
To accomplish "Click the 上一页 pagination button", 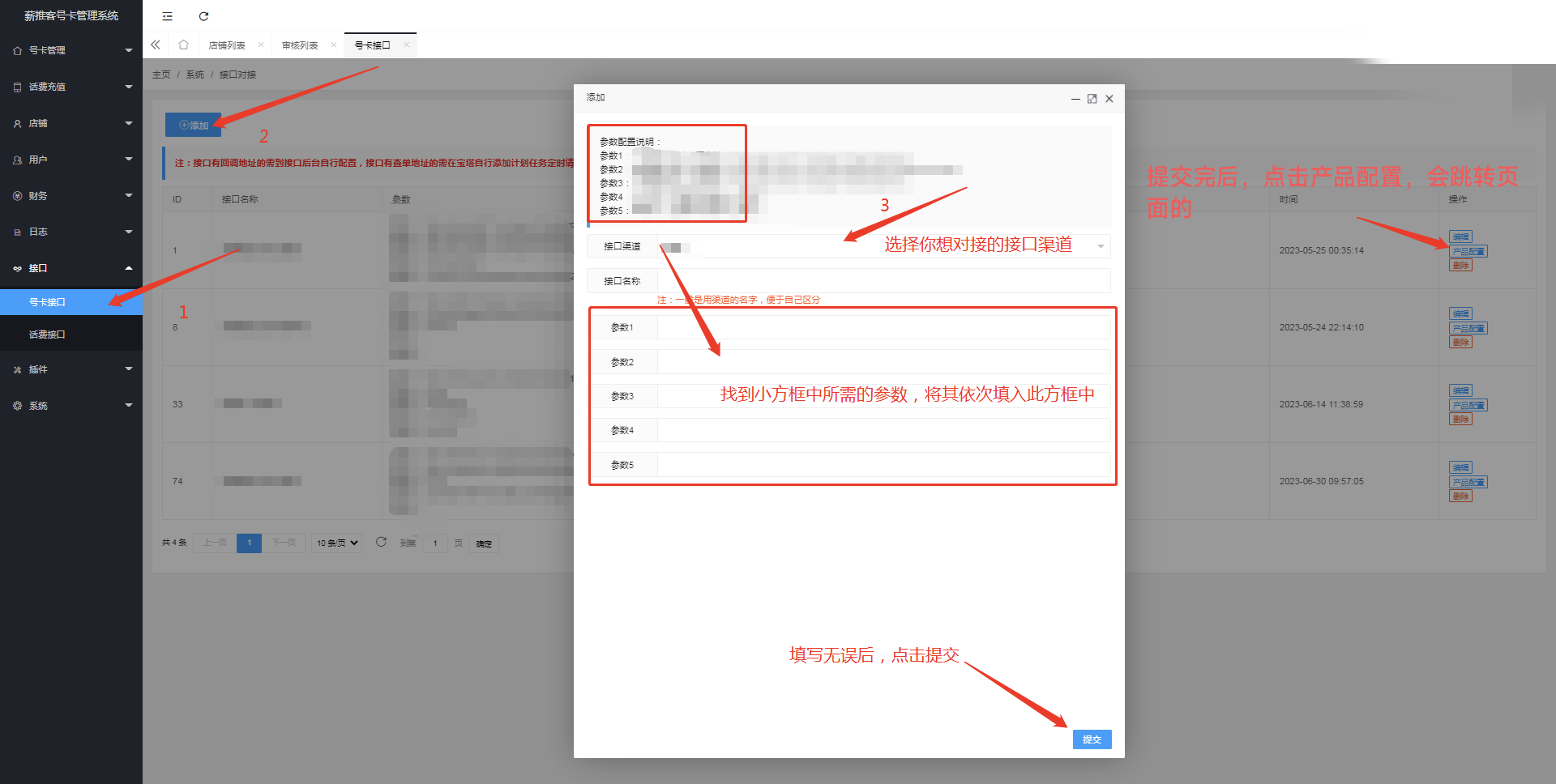I will [x=215, y=543].
